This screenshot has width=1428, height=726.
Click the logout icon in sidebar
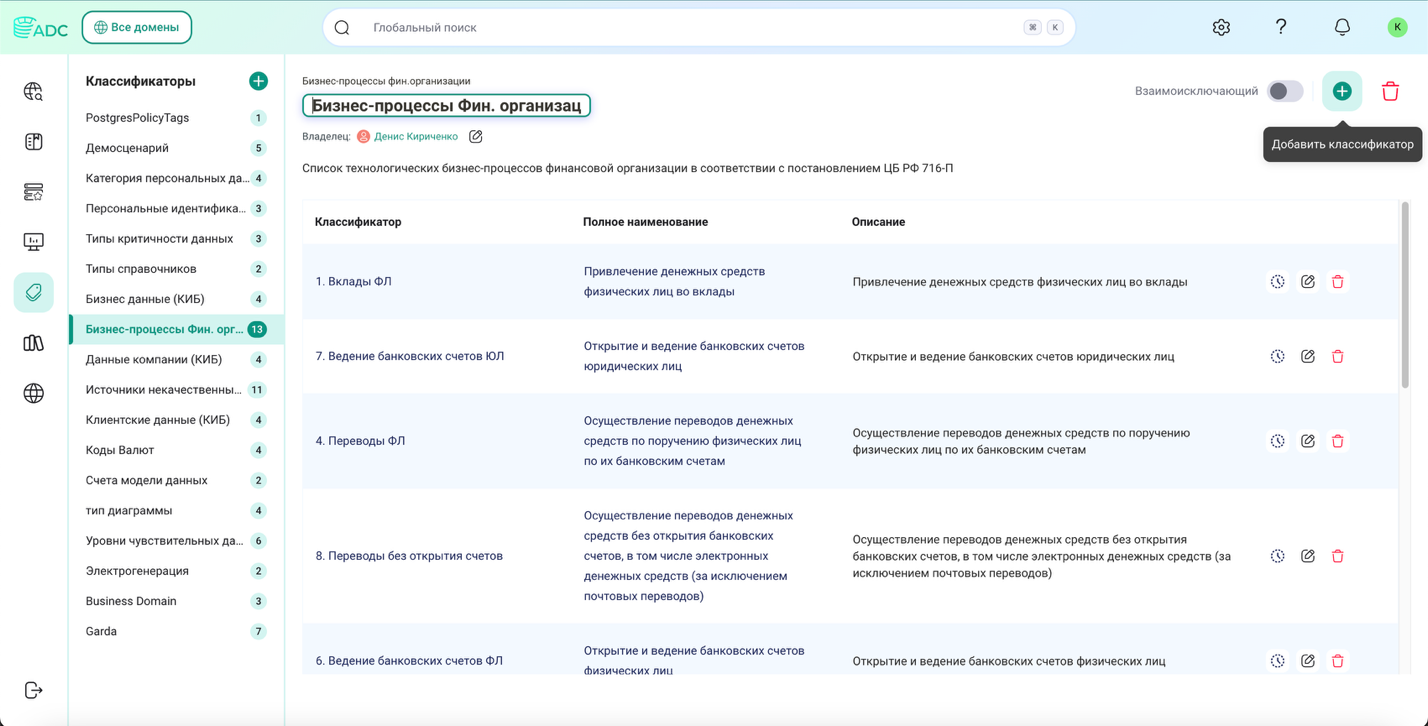34,690
